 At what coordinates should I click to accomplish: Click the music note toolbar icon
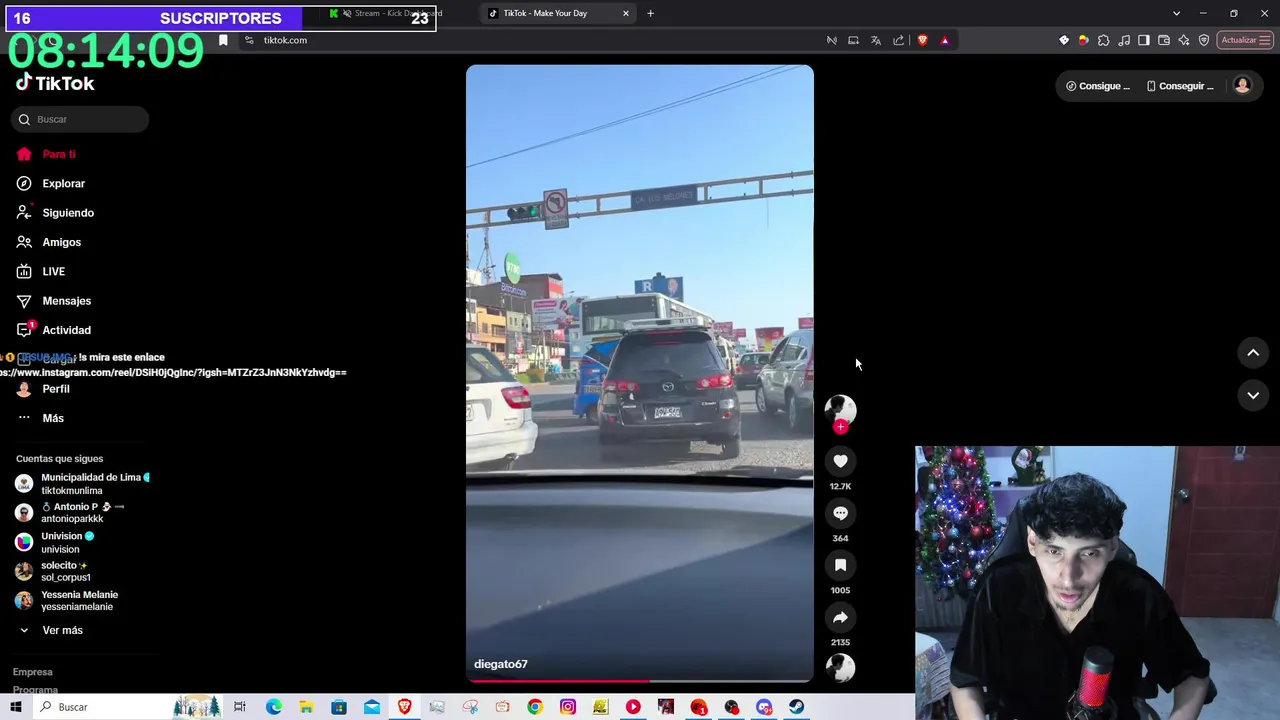click(x=1124, y=40)
